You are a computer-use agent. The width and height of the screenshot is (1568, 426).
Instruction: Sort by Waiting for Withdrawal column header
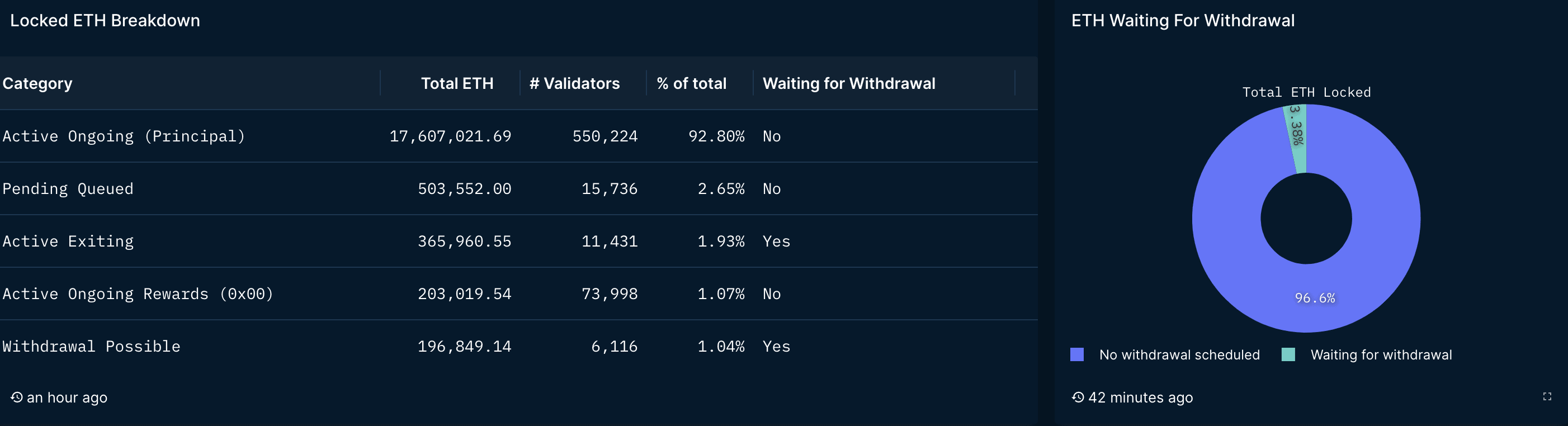pyautogui.click(x=848, y=83)
